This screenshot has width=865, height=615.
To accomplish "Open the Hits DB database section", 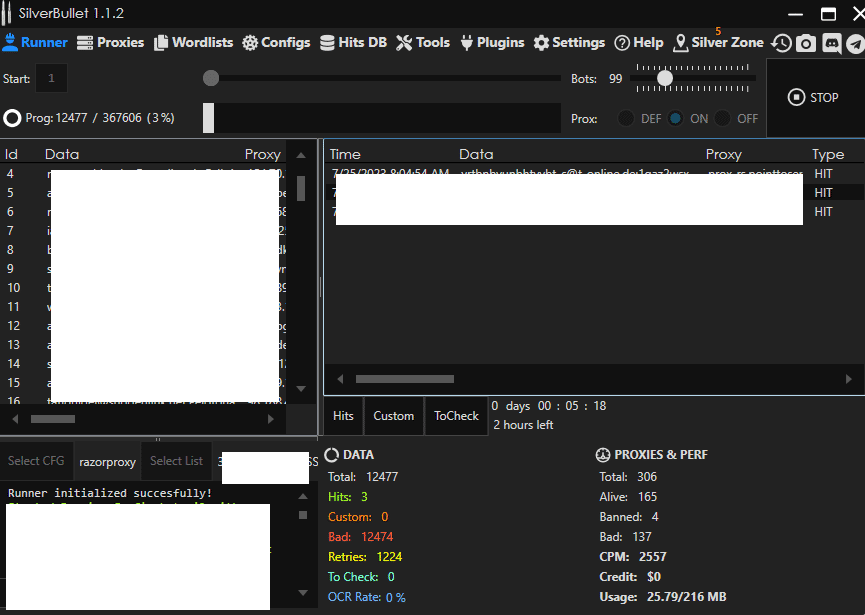I will (x=353, y=43).
